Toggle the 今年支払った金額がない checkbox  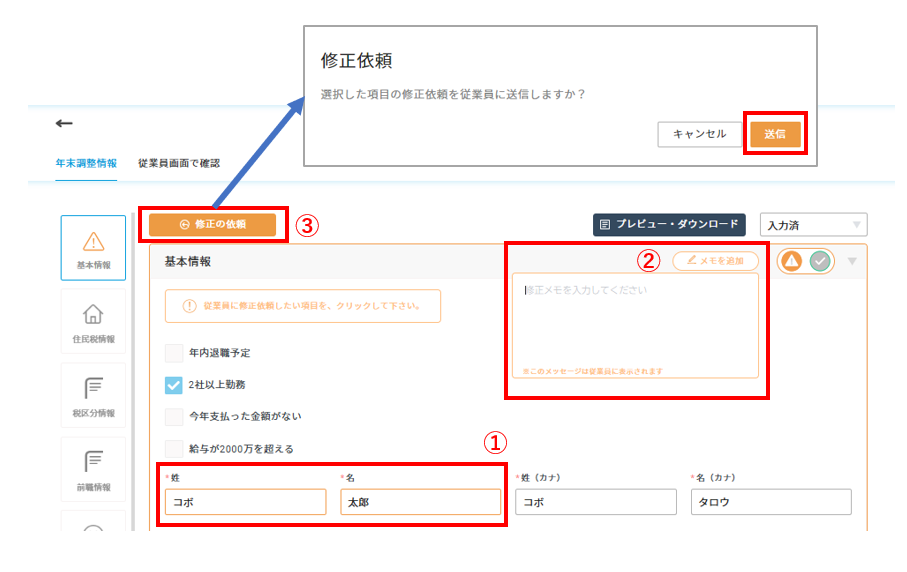(x=174, y=416)
